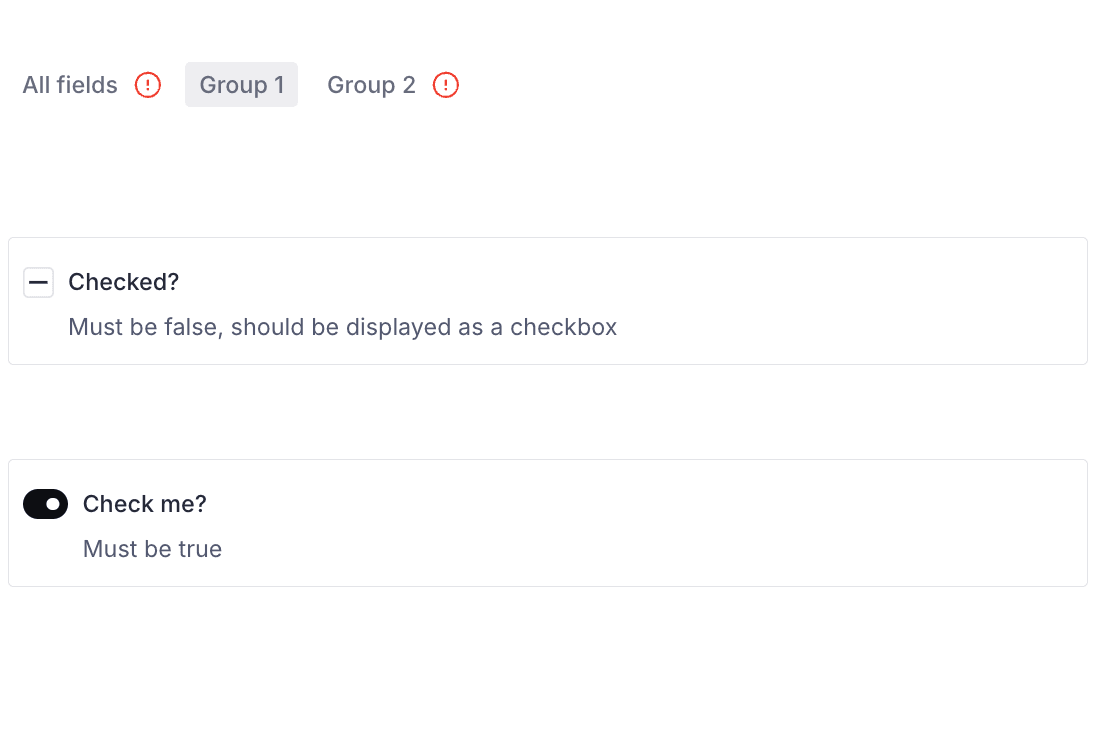Viewport: 1118px width, 752px height.
Task: Click the "Must be true" helper text
Action: (152, 549)
